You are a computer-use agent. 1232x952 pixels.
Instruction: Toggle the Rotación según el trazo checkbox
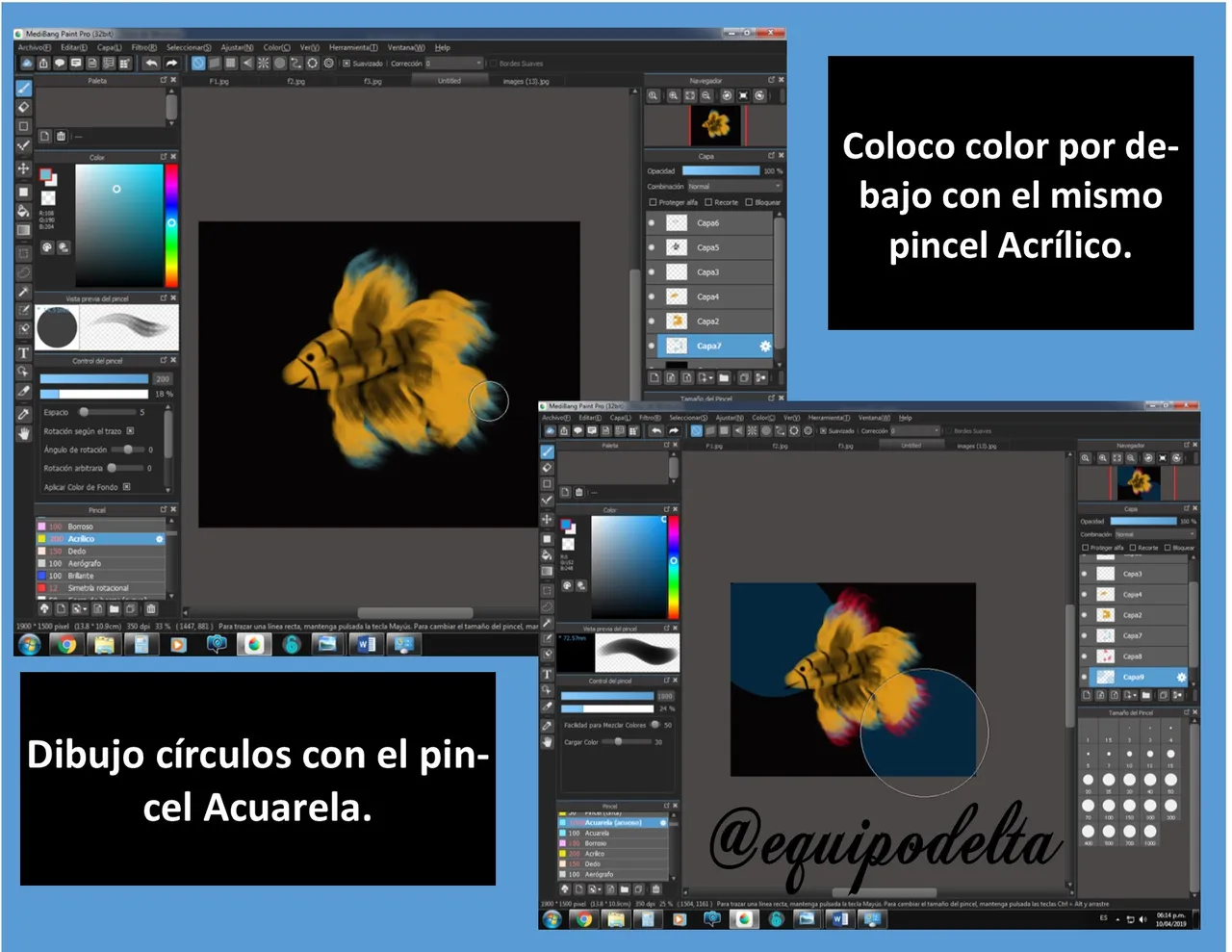click(130, 431)
